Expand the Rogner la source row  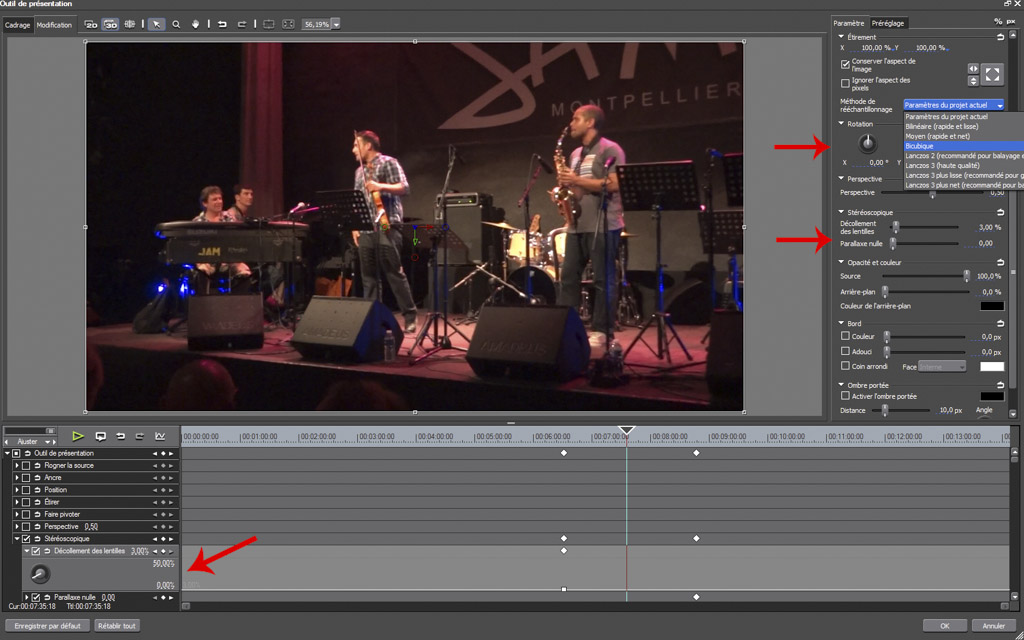point(17,466)
